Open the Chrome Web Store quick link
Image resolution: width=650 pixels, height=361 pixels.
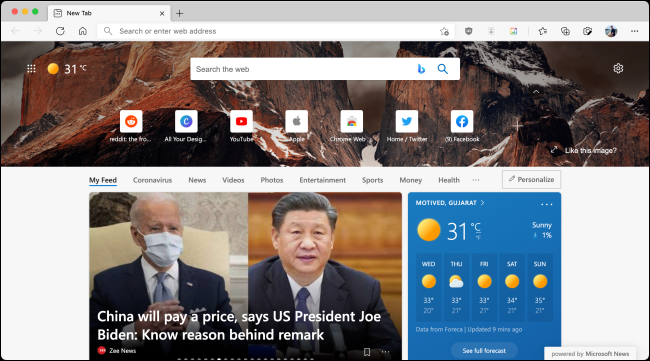(x=352, y=121)
